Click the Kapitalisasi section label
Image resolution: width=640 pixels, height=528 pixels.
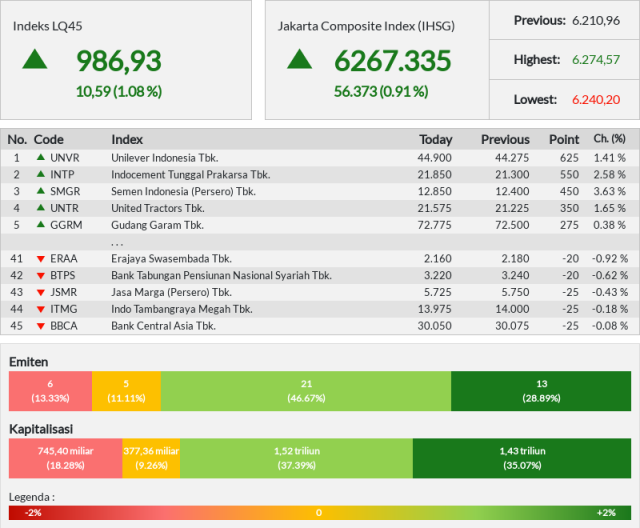coord(41,429)
